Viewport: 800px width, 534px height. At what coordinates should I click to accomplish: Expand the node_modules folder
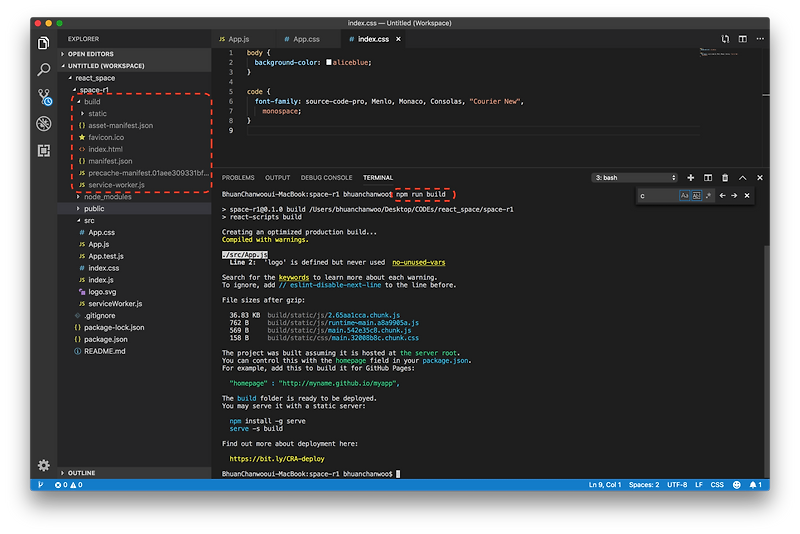click(109, 196)
